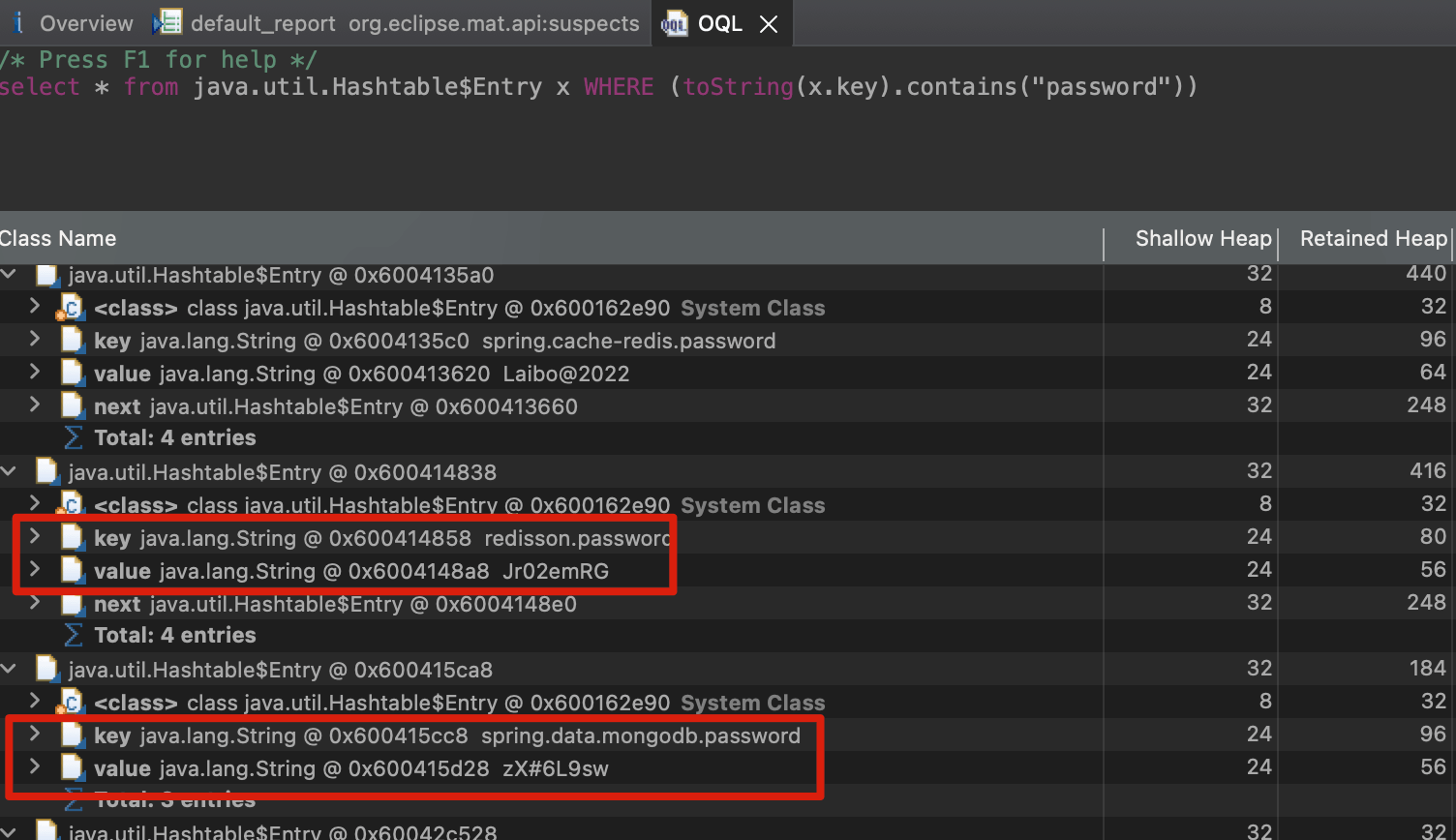This screenshot has width=1456, height=840.
Task: Collapse the Hashtable$Entry @ 0x600414838 node
Action: (x=10, y=472)
